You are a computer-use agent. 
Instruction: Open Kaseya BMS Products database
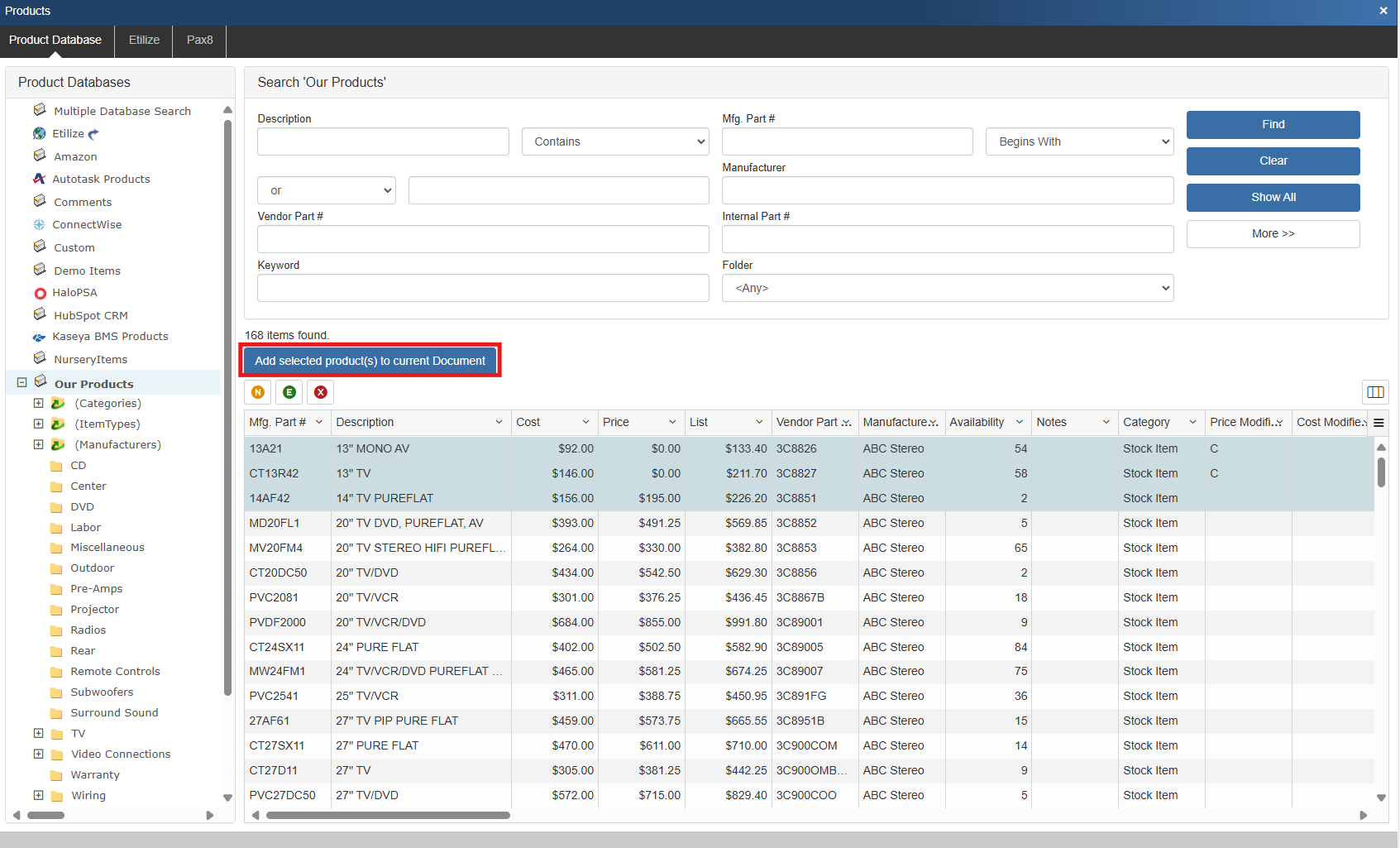tap(110, 337)
